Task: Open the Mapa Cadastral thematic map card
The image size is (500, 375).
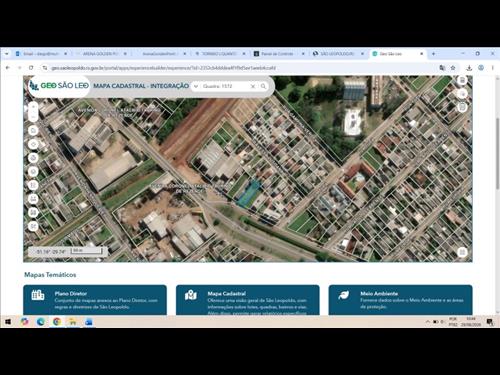Action: tap(248, 300)
